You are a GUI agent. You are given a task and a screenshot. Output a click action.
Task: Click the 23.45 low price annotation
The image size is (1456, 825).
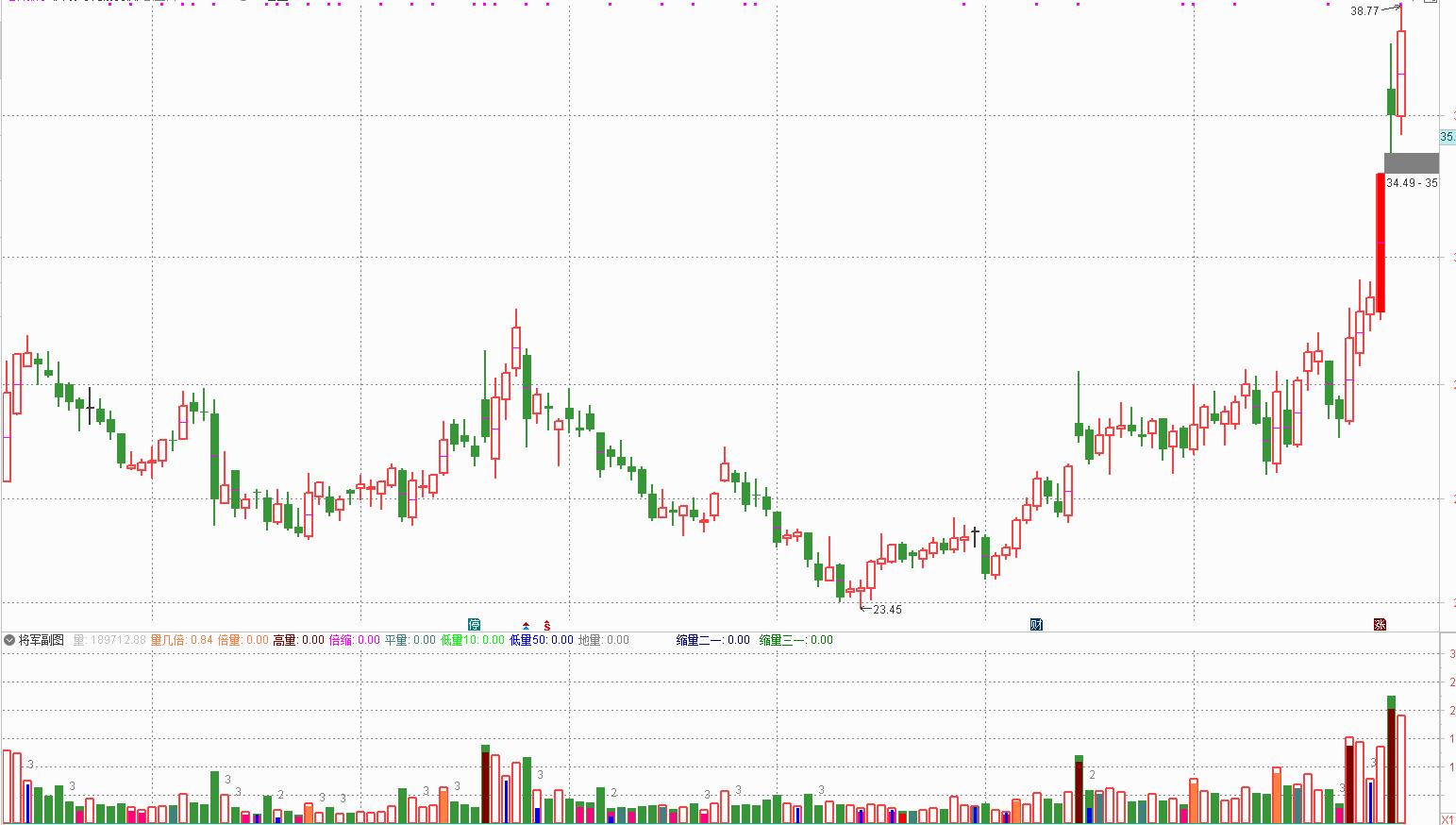coord(887,610)
